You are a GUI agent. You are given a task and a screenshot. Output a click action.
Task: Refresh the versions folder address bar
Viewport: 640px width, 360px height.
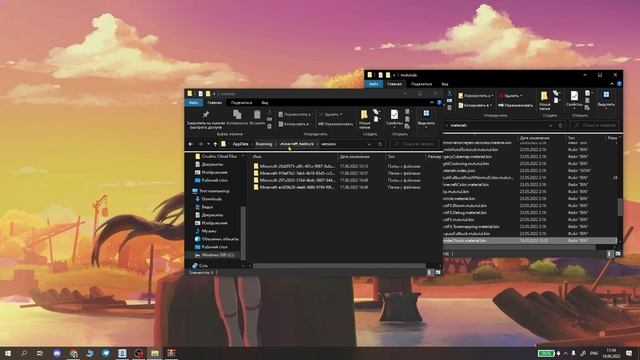[380, 144]
